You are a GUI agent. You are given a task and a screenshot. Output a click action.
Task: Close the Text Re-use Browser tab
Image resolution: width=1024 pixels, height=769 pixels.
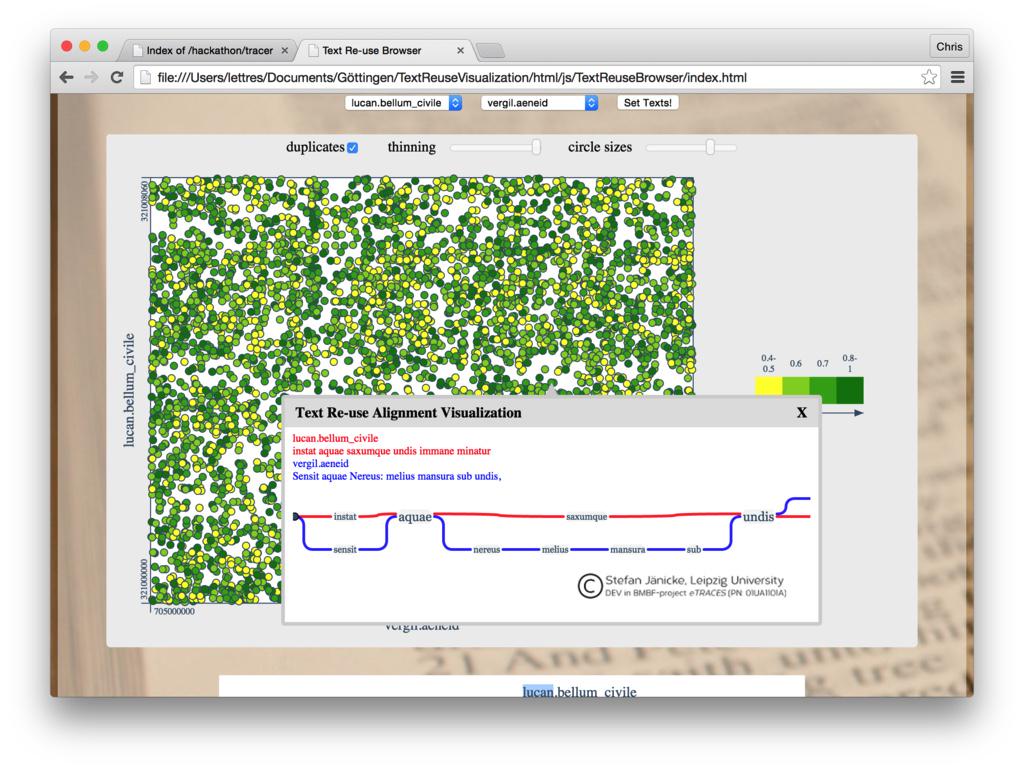coord(460,50)
